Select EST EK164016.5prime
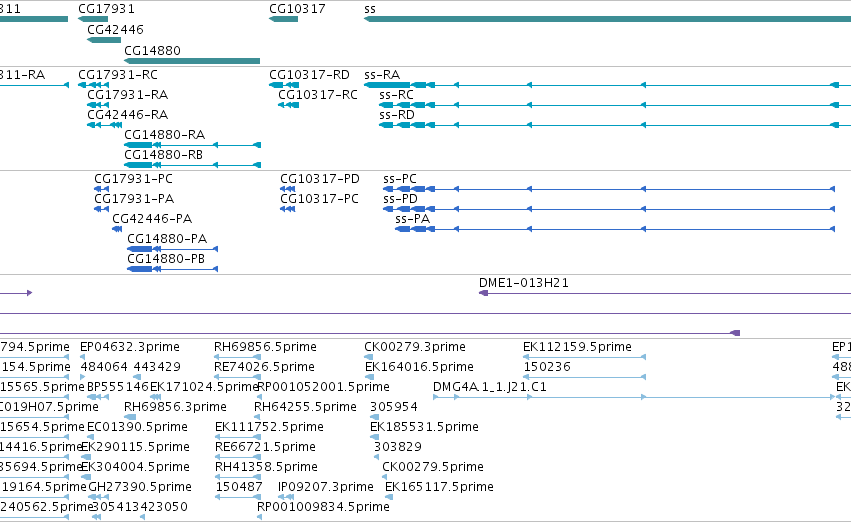 (x=420, y=367)
